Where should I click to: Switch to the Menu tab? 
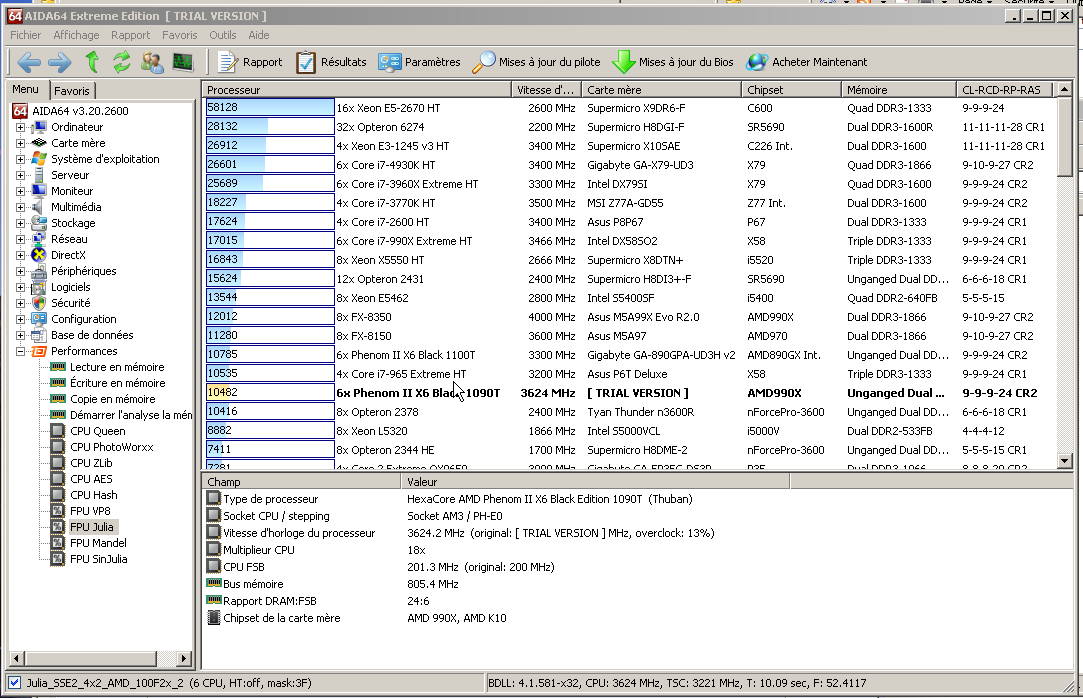[x=26, y=89]
